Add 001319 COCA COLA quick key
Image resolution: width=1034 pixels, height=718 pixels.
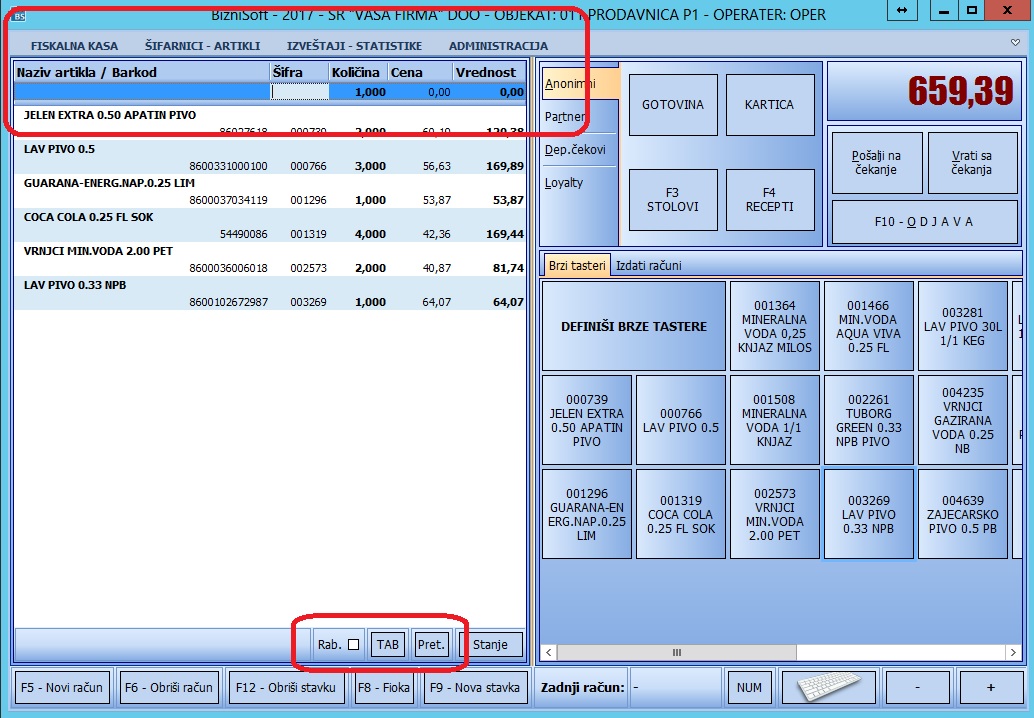click(681, 514)
